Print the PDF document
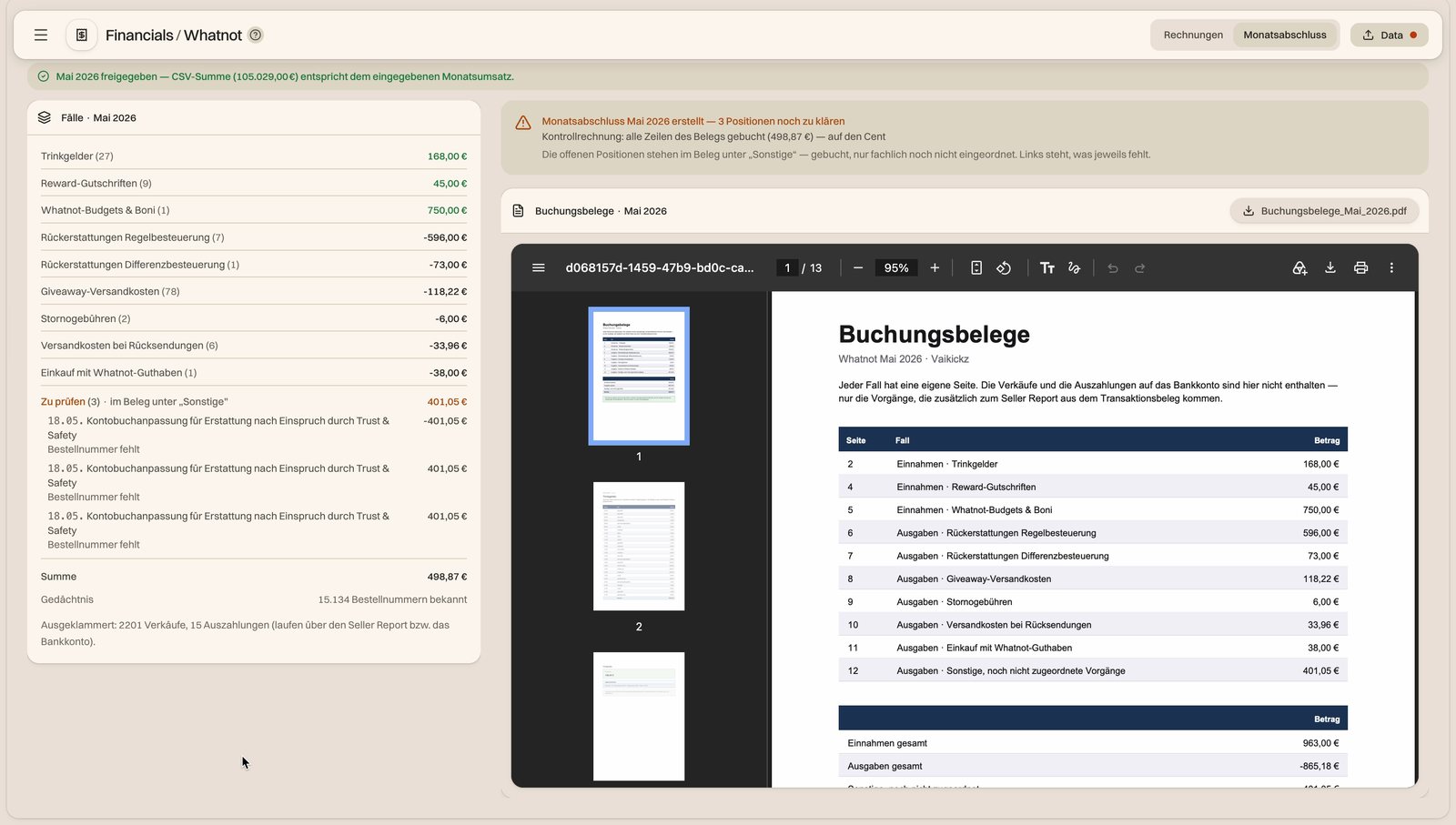 tap(1360, 267)
